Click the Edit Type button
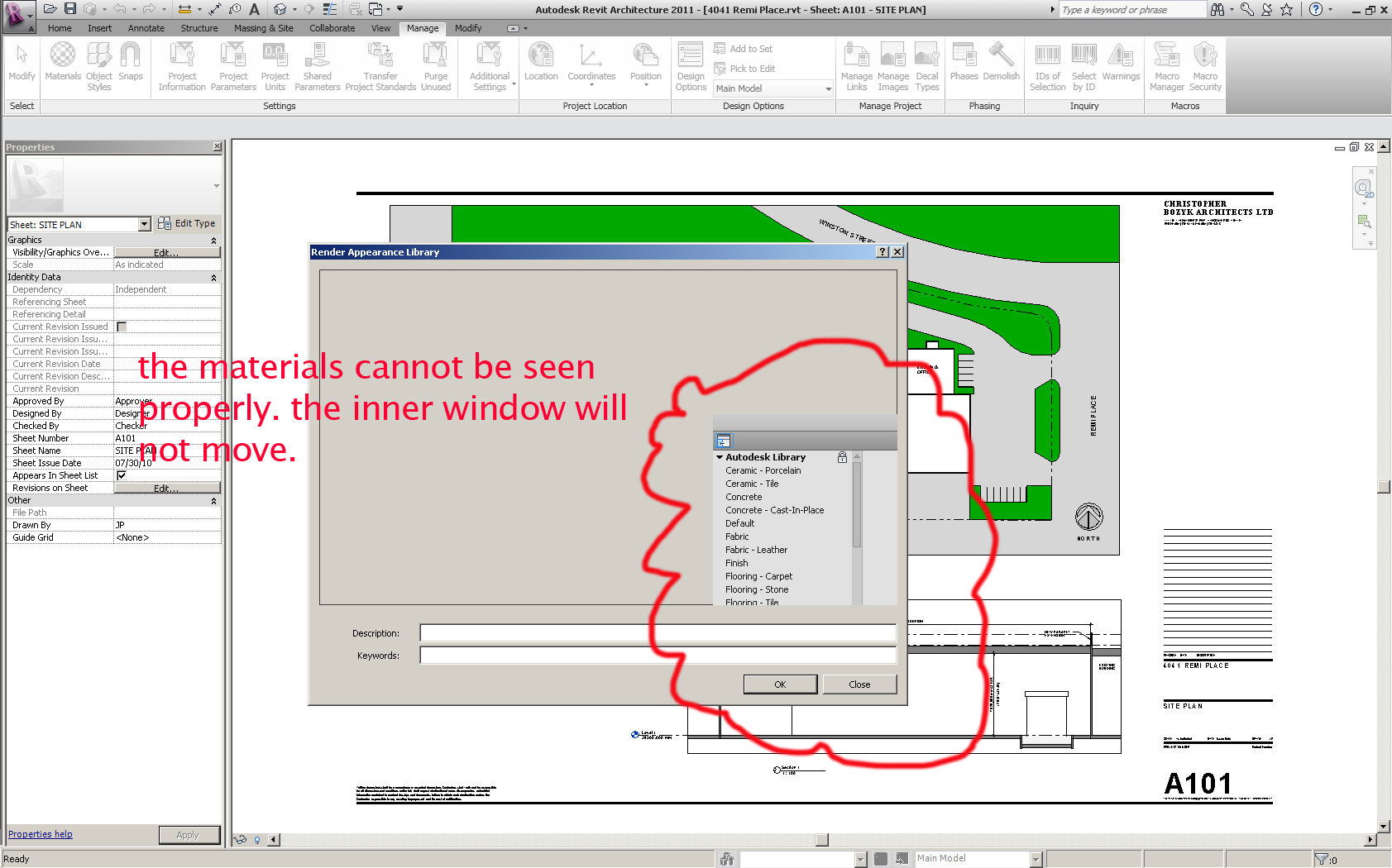 pos(187,223)
